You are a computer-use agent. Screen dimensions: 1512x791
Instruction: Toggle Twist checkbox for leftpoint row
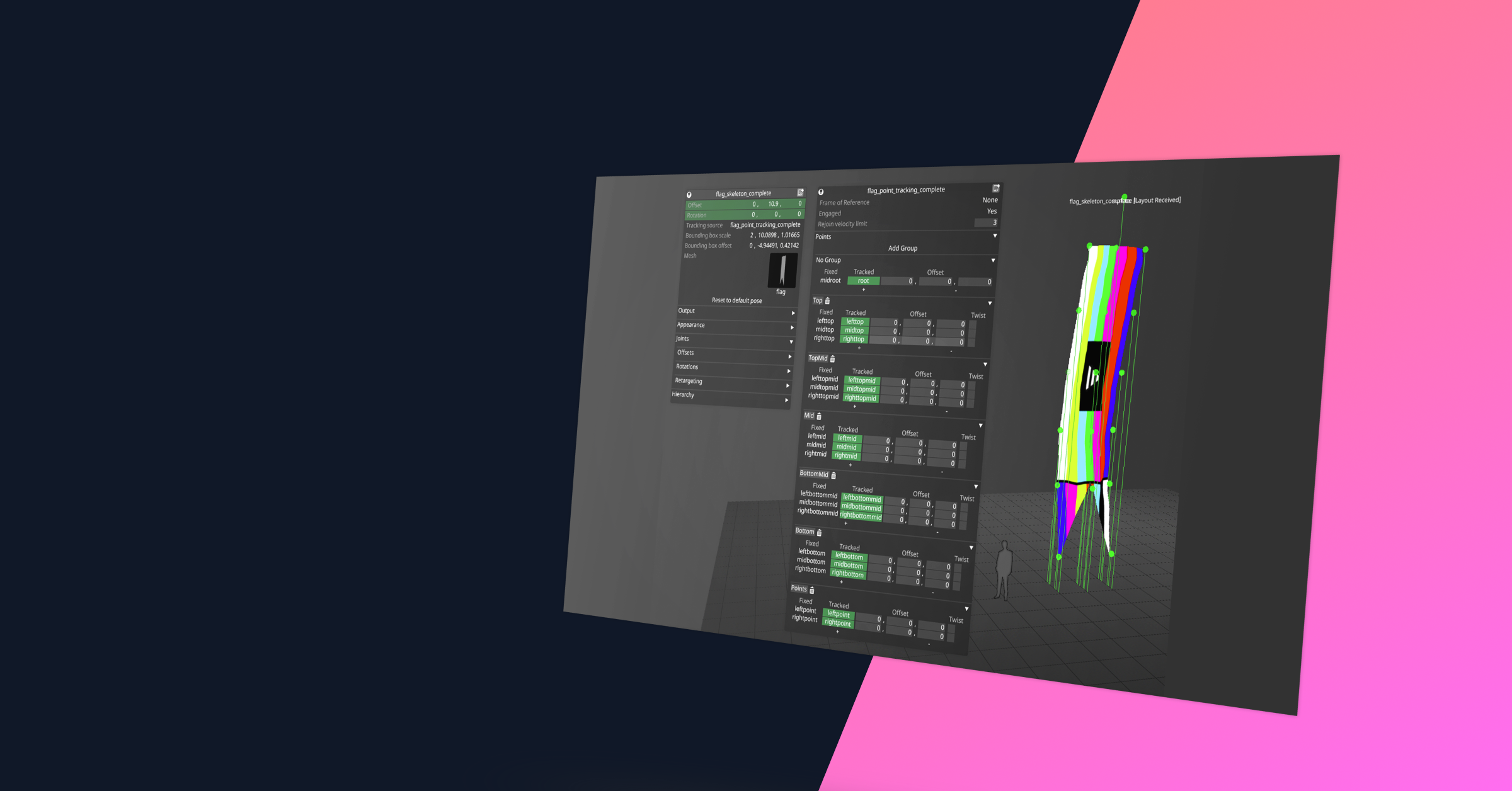point(951,629)
